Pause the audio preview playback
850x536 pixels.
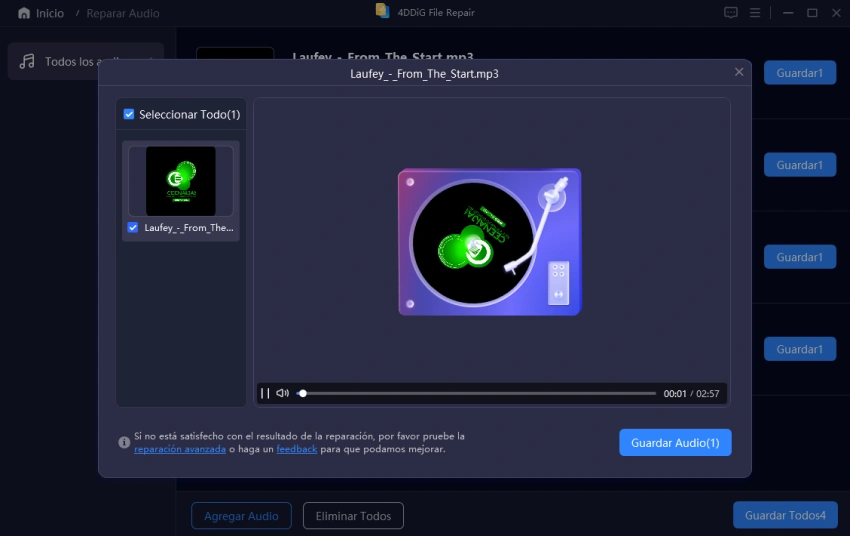coord(265,393)
